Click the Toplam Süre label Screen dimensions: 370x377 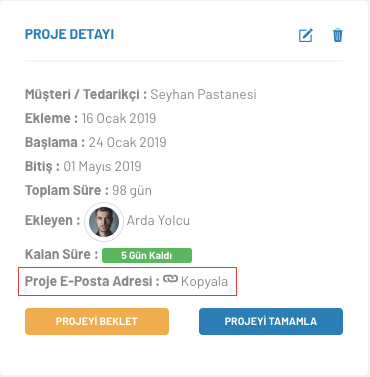point(67,190)
